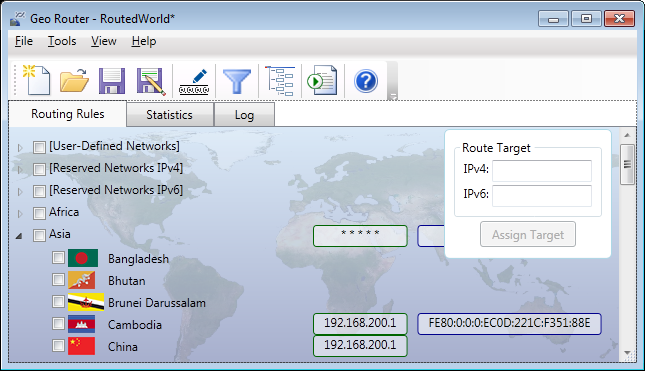
Task: Switch to the Statistics tab
Action: point(170,115)
